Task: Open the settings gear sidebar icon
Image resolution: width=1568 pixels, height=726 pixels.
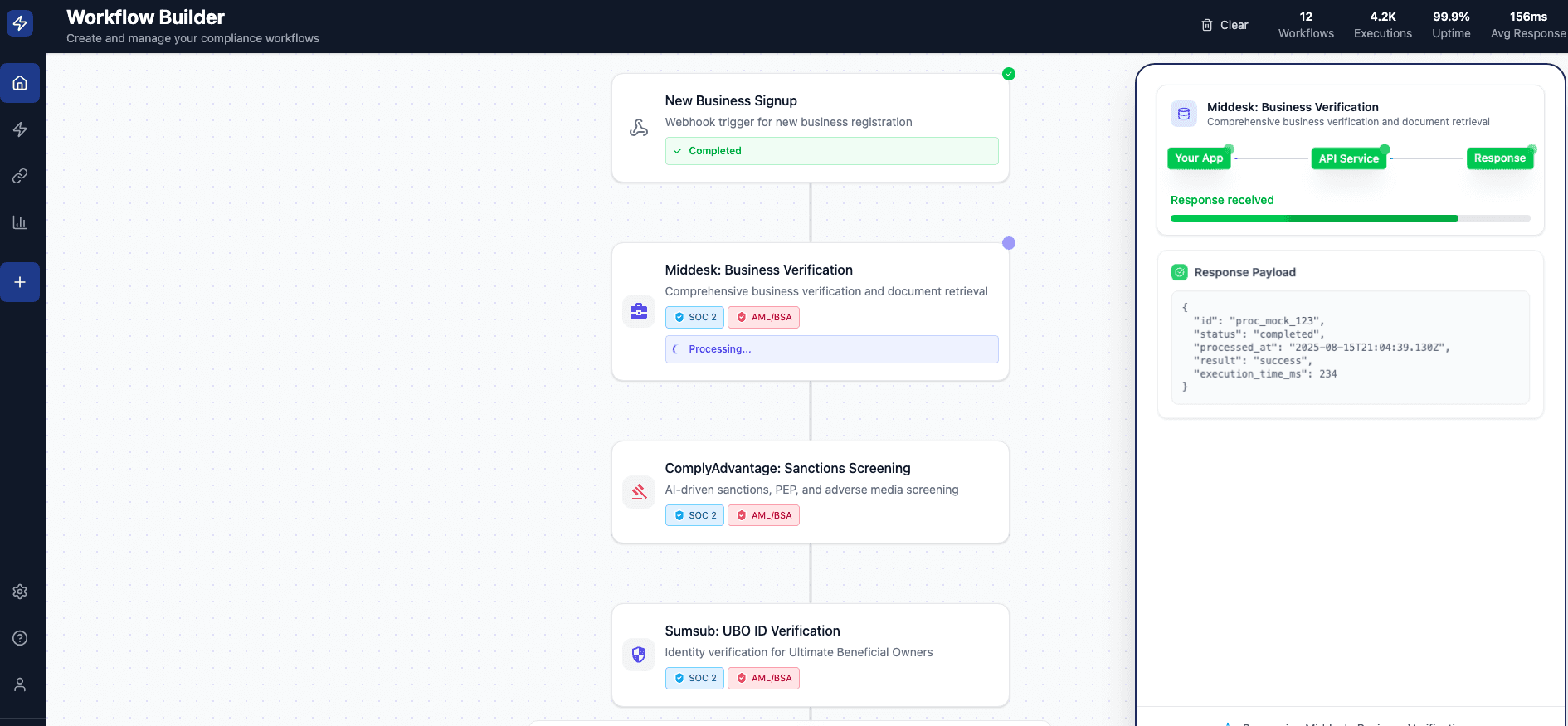Action: click(x=20, y=592)
